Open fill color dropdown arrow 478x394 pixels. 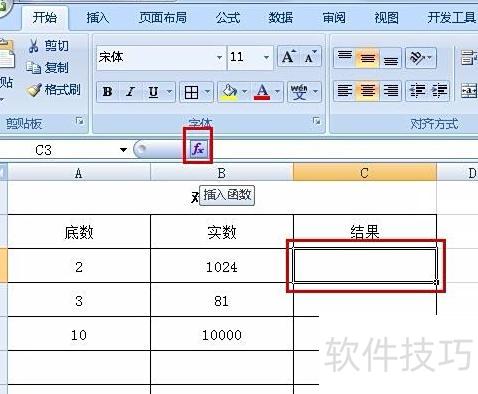point(245,92)
